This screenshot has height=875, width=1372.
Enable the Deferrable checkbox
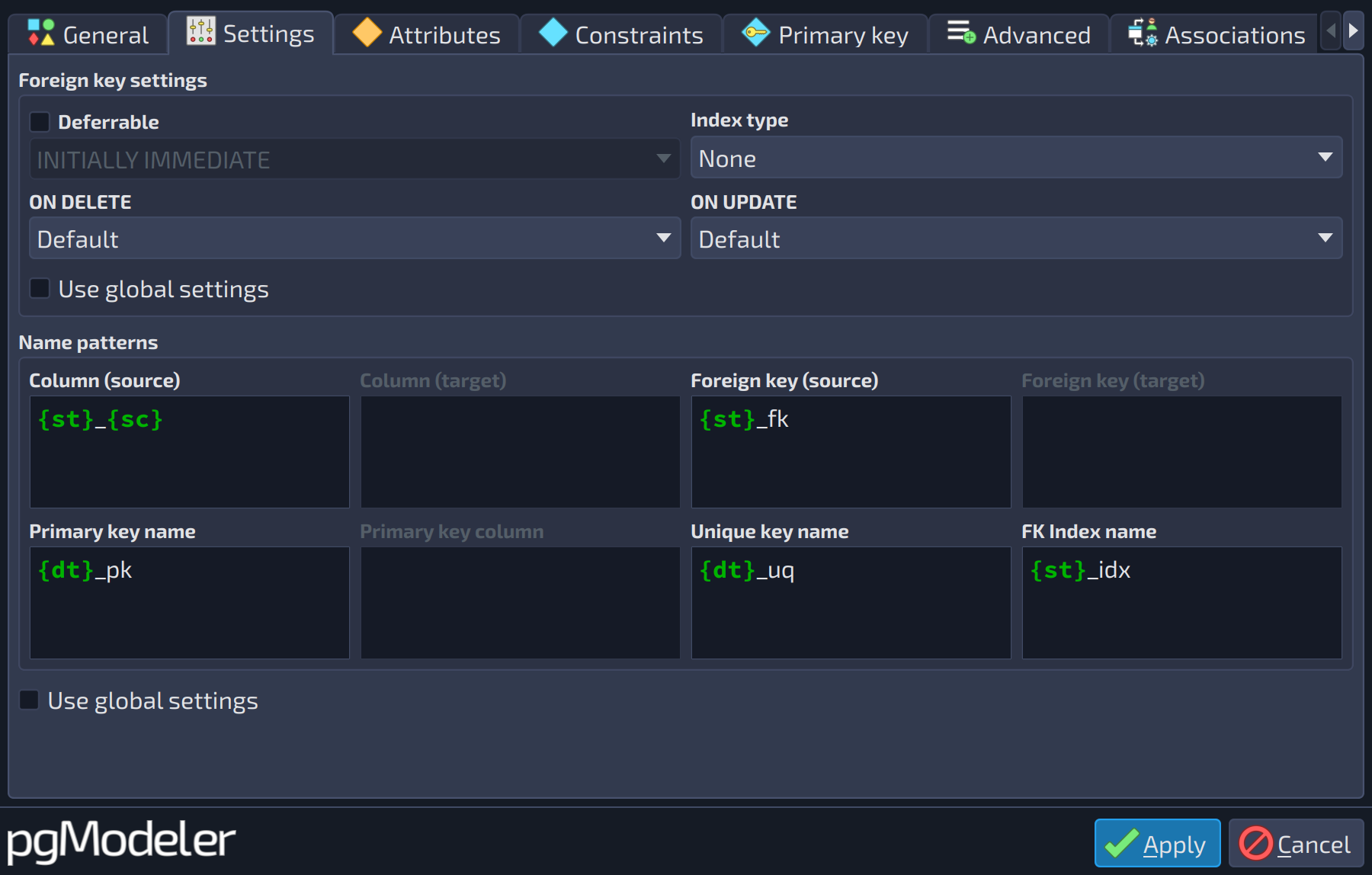pos(40,122)
